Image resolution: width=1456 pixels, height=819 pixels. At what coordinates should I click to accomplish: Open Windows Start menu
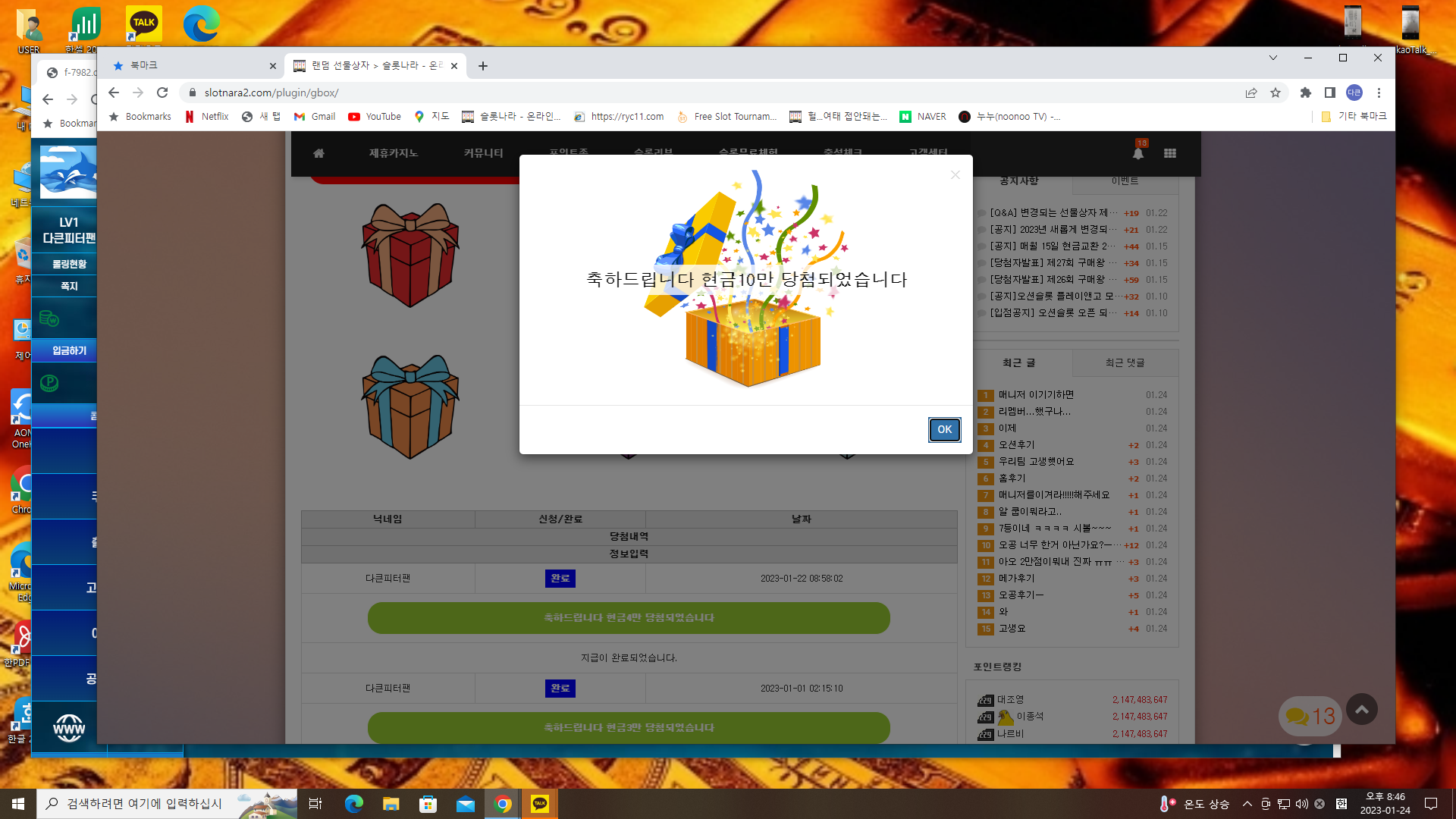coord(18,804)
